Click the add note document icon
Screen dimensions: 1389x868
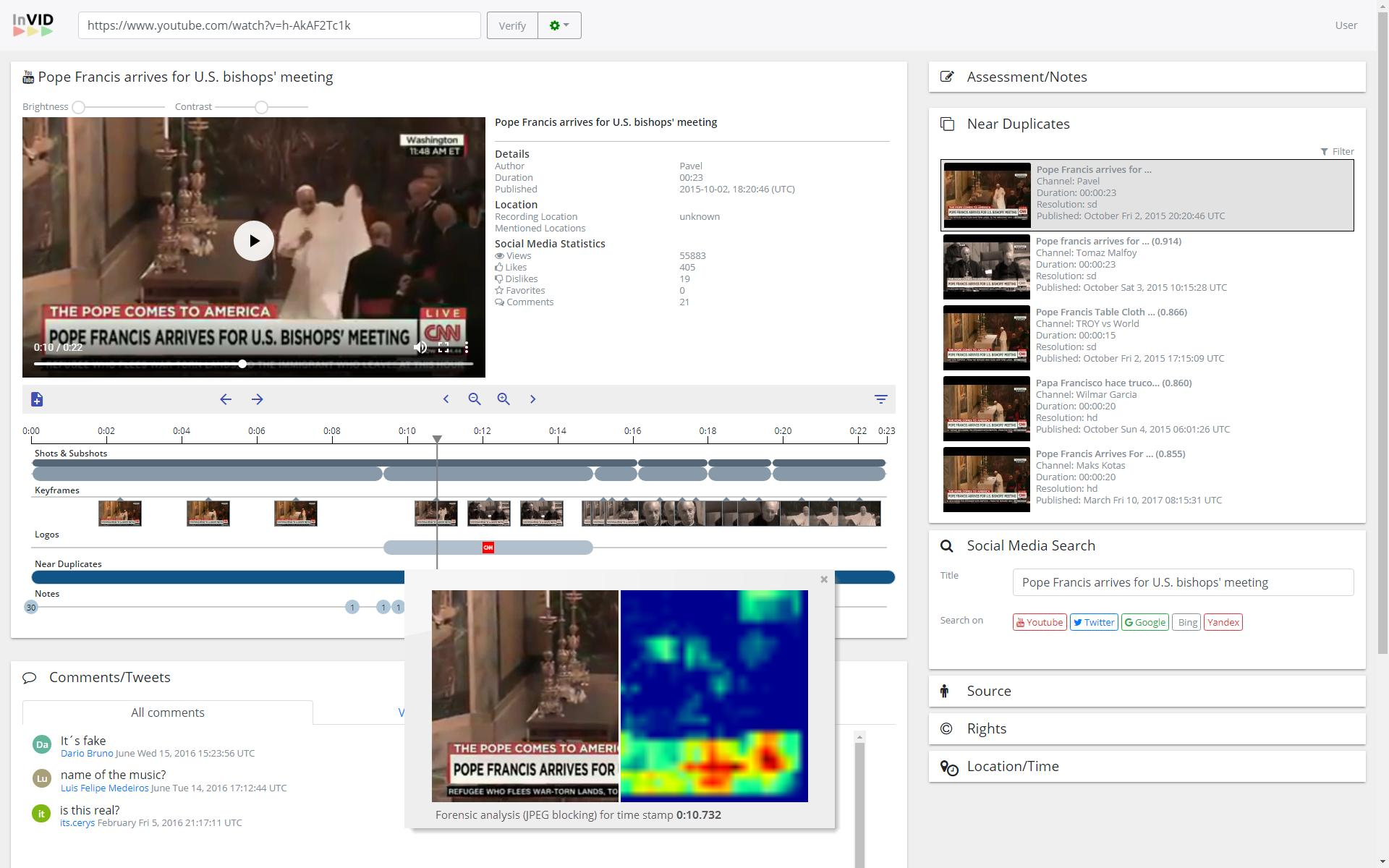(x=38, y=399)
